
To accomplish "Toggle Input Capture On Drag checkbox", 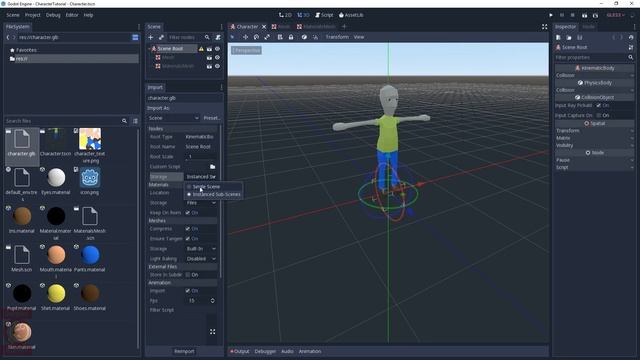I will click(x=599, y=116).
